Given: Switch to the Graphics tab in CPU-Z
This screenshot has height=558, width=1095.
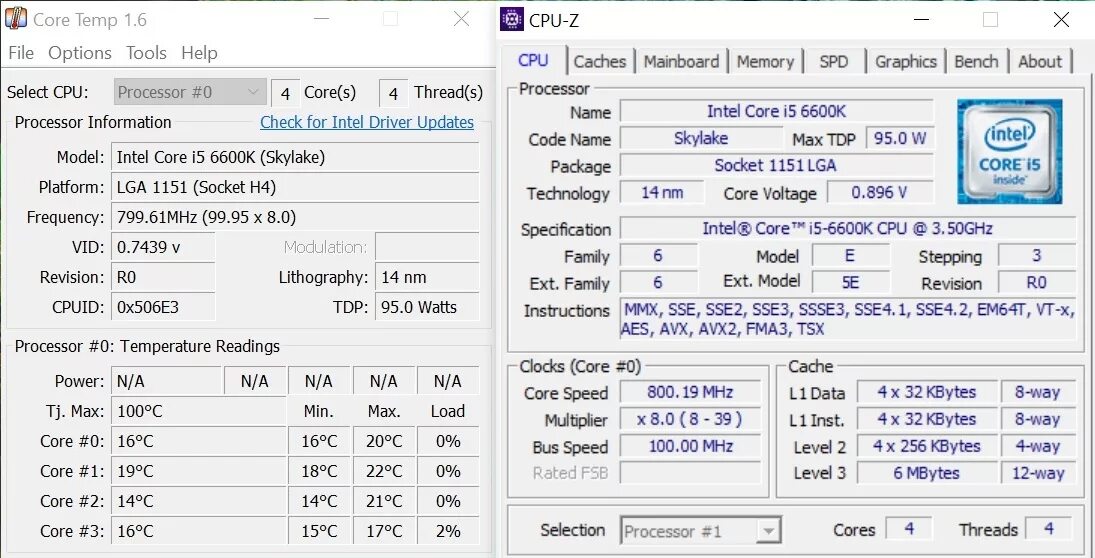Looking at the screenshot, I should click(x=906, y=61).
